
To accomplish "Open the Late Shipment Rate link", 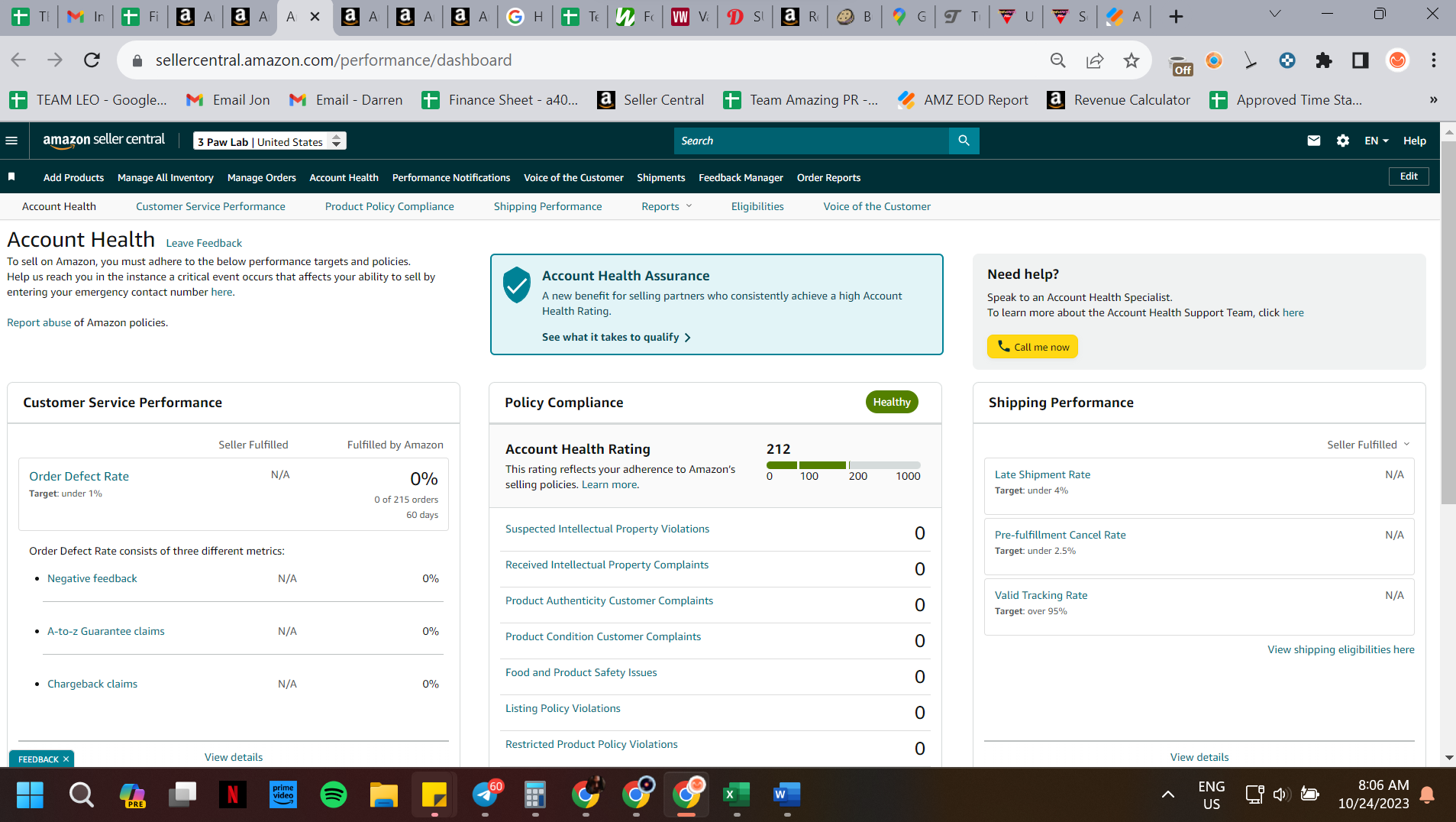I will tap(1042, 474).
